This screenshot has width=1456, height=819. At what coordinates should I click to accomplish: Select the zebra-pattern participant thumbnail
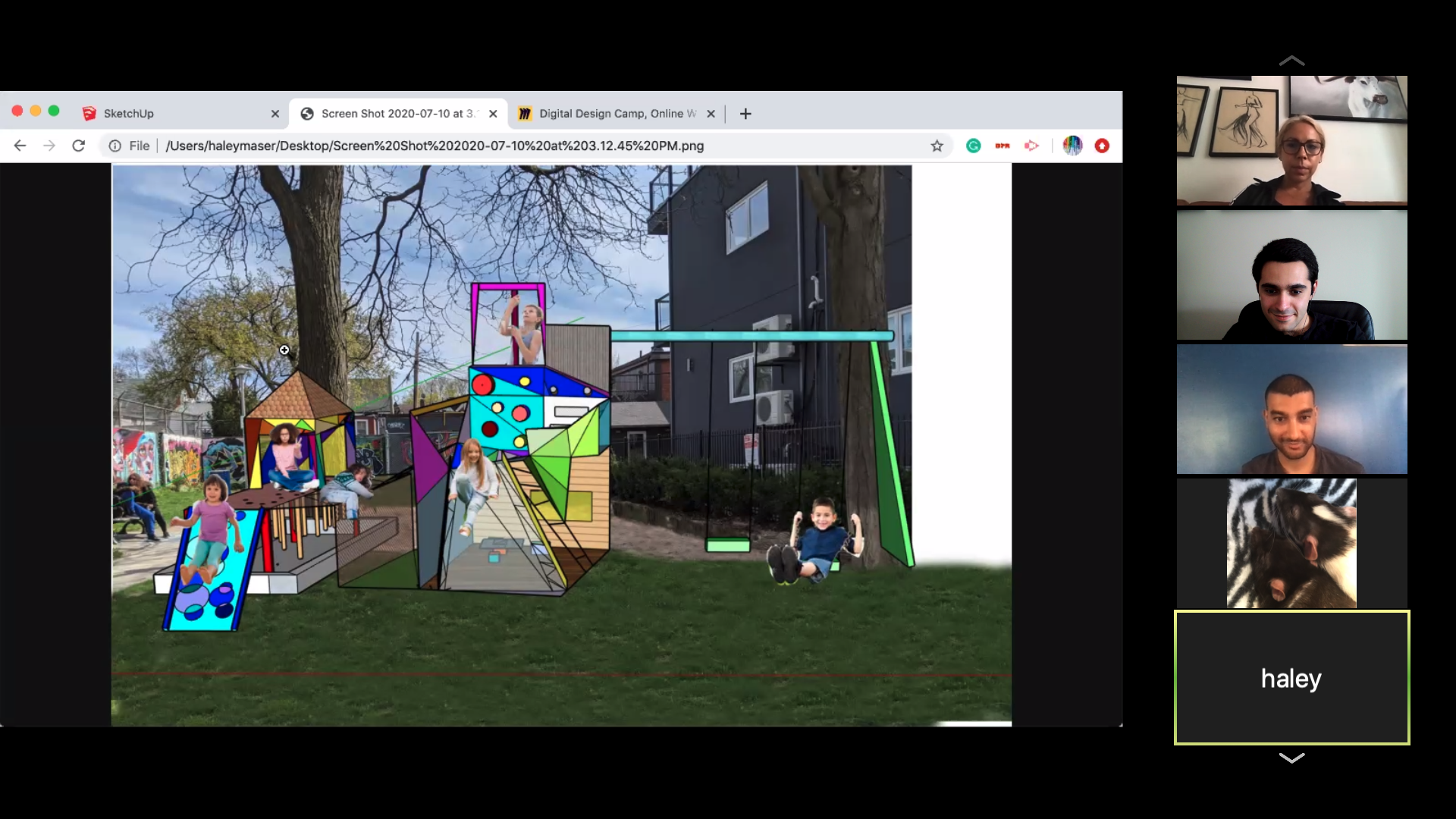pyautogui.click(x=1291, y=543)
